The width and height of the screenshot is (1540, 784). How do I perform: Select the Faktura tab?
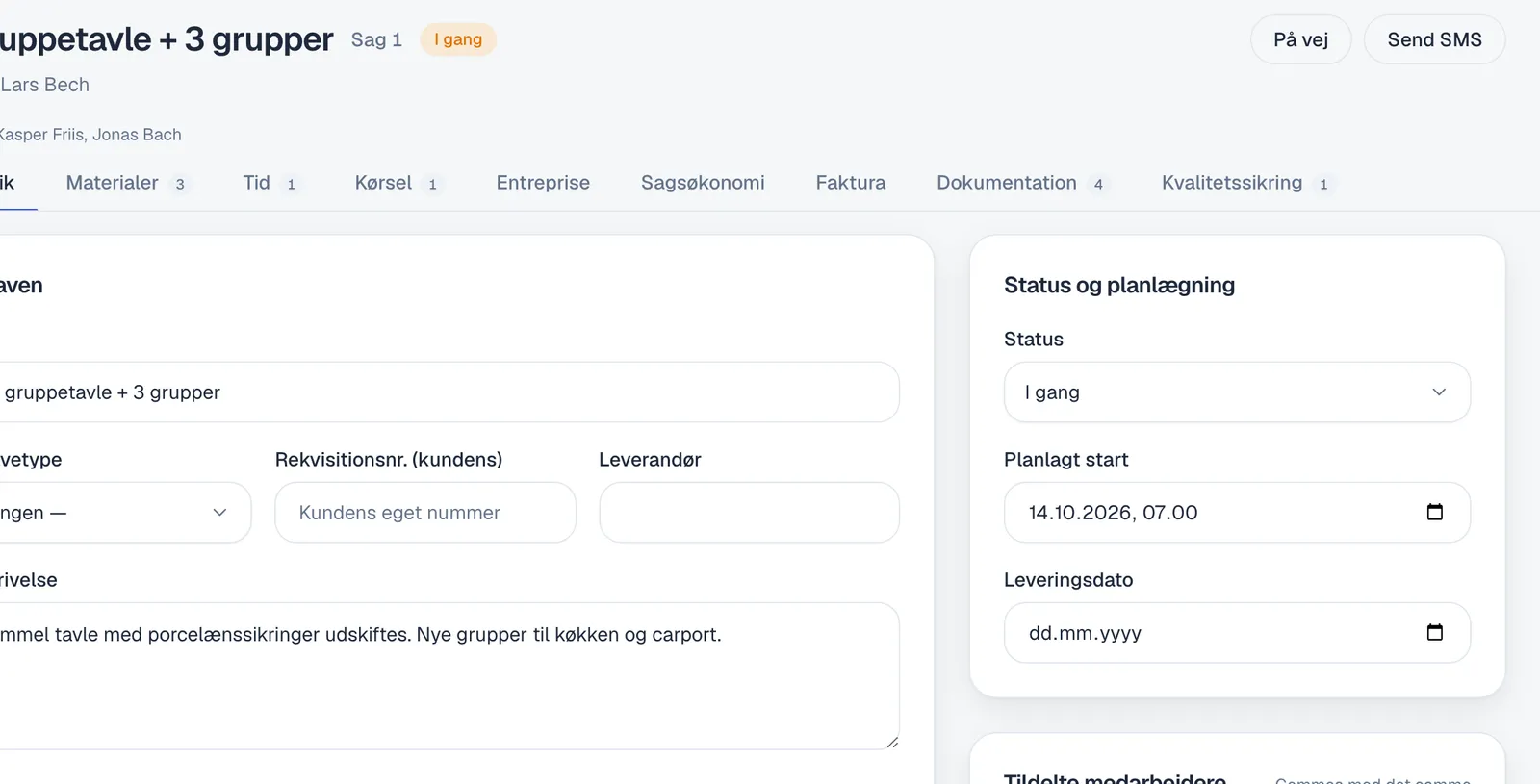(851, 183)
